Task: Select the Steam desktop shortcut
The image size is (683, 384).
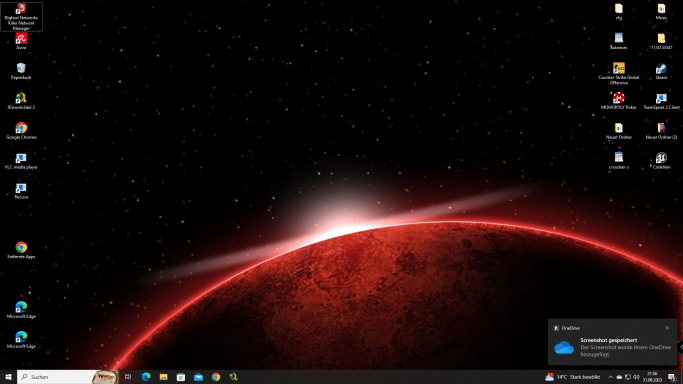Action: click(661, 71)
